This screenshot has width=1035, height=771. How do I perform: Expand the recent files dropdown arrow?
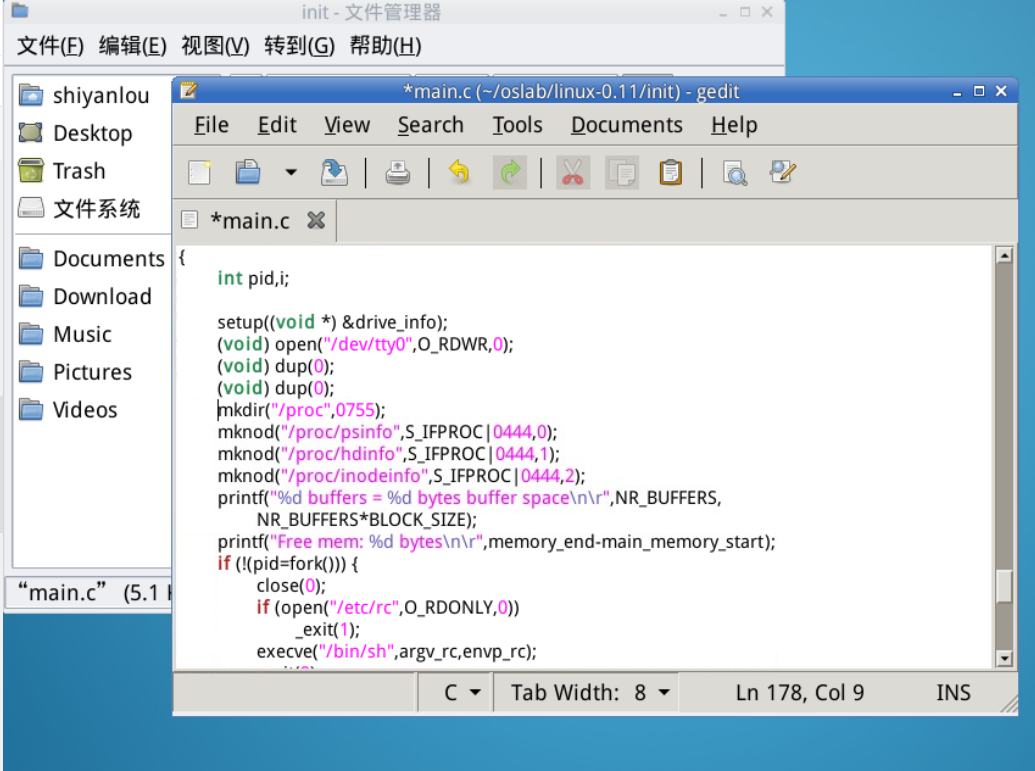coord(291,173)
